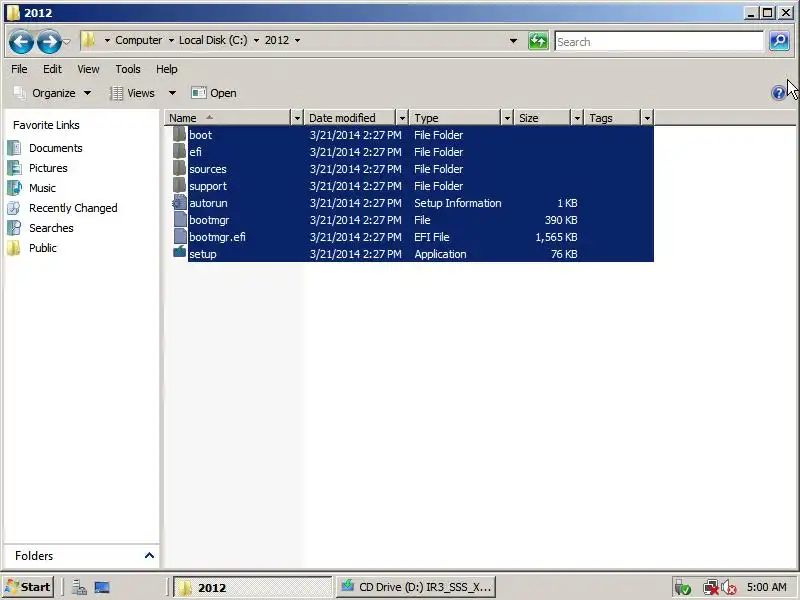Click the Search input box
The image size is (800, 600).
click(659, 41)
